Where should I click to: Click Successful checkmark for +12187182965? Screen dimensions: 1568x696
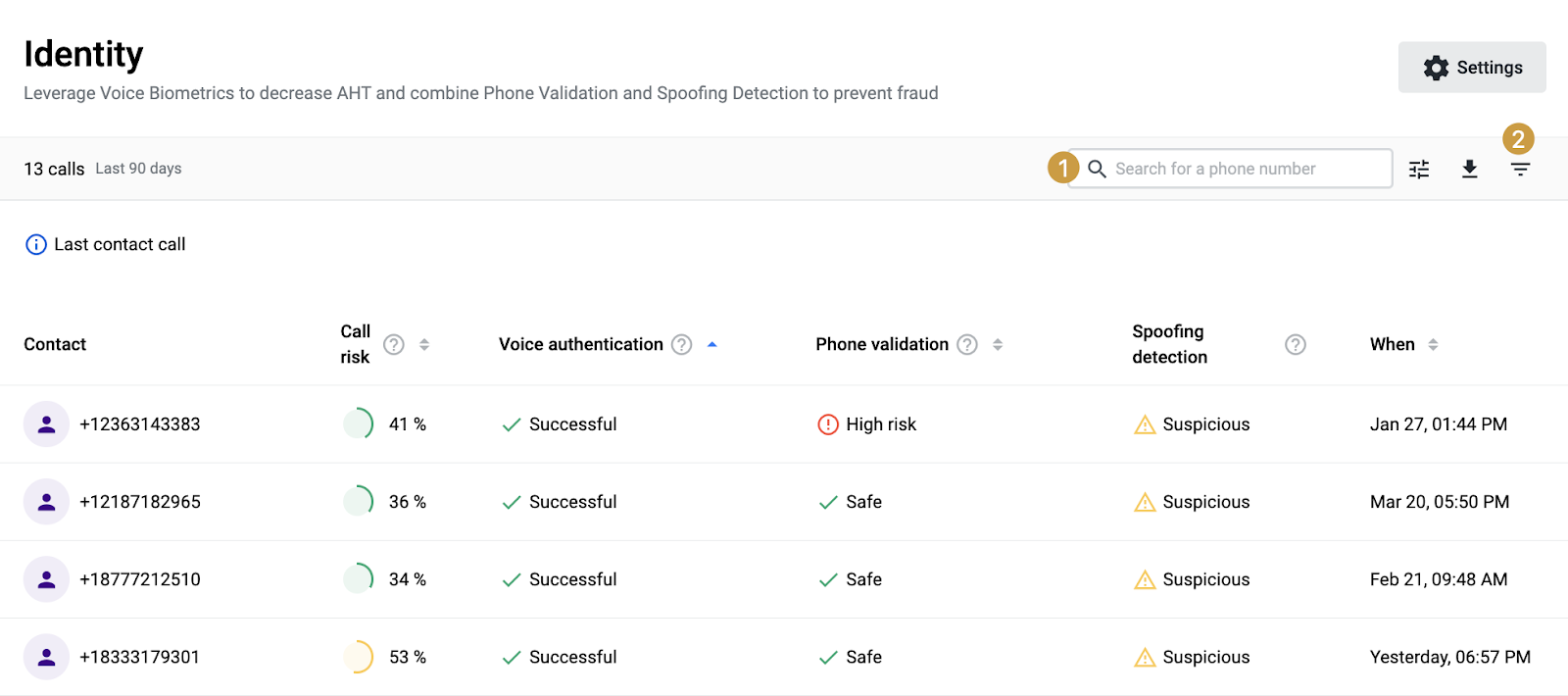click(x=512, y=502)
